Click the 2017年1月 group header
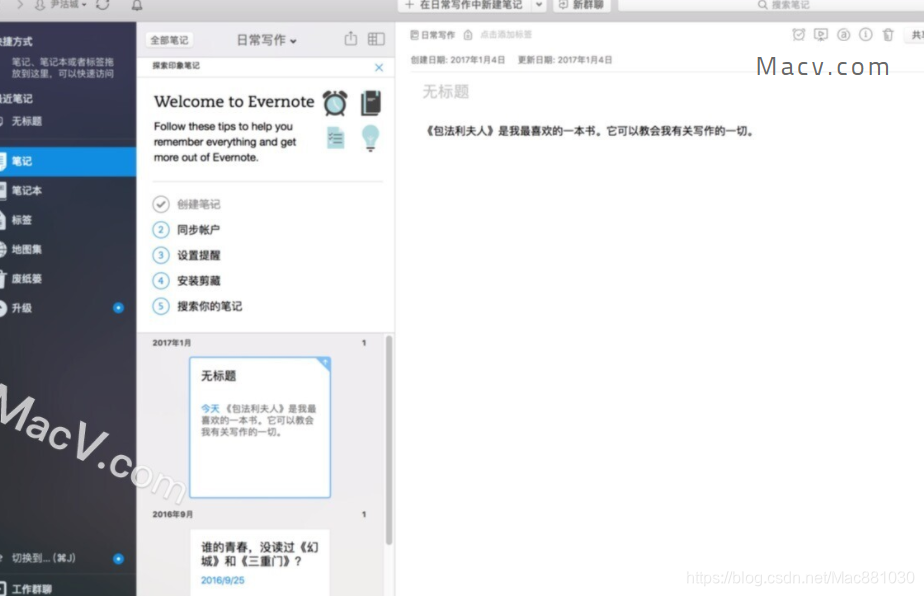924x596 pixels. coord(171,343)
